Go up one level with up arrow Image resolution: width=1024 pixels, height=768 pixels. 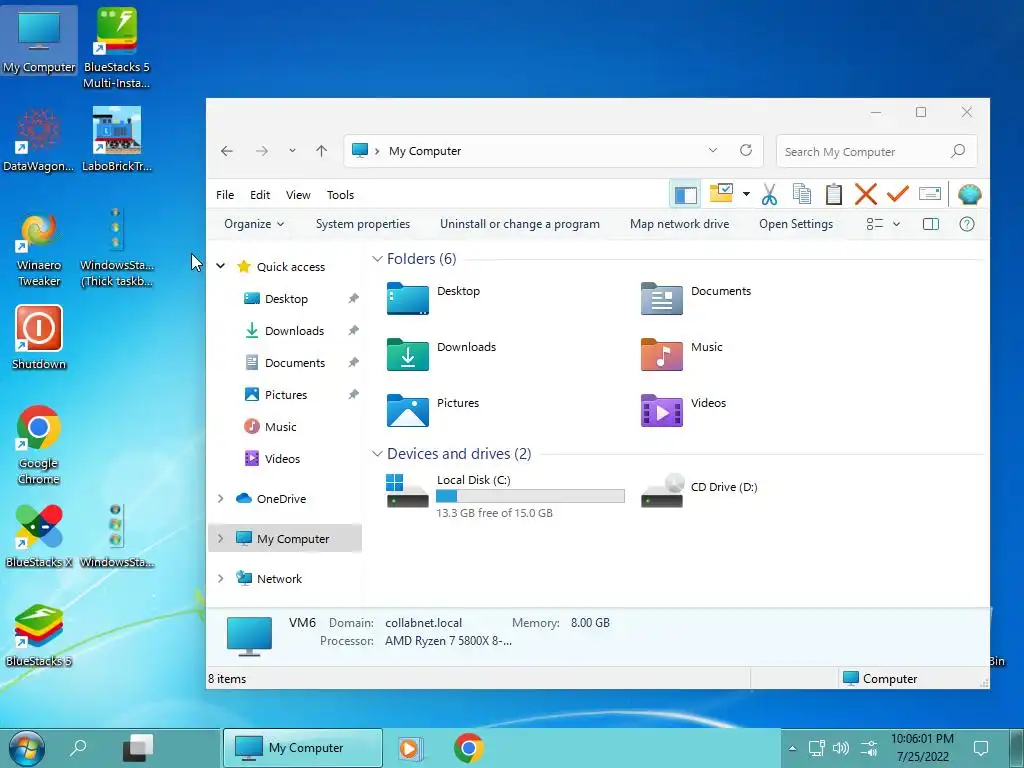(321, 151)
